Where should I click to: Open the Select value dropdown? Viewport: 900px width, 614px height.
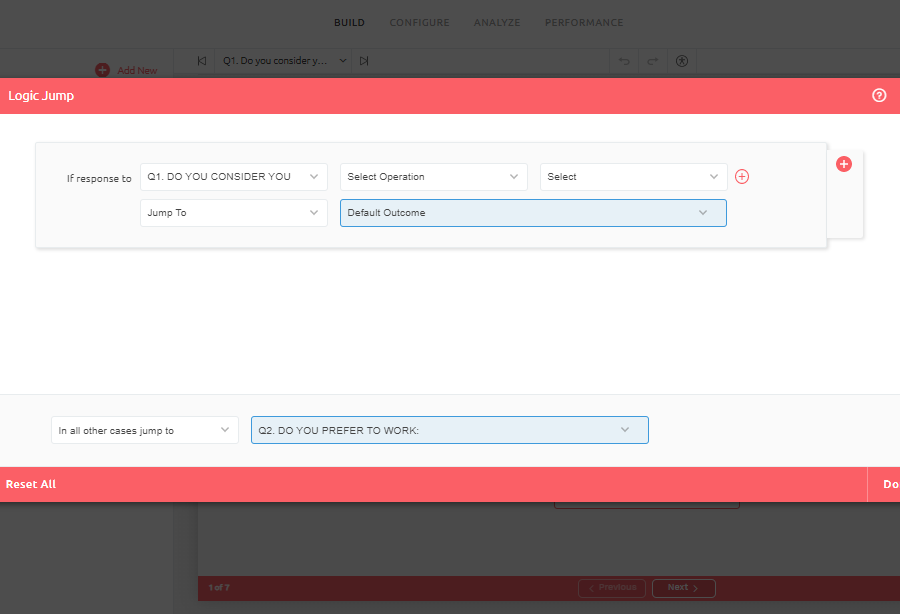point(633,177)
